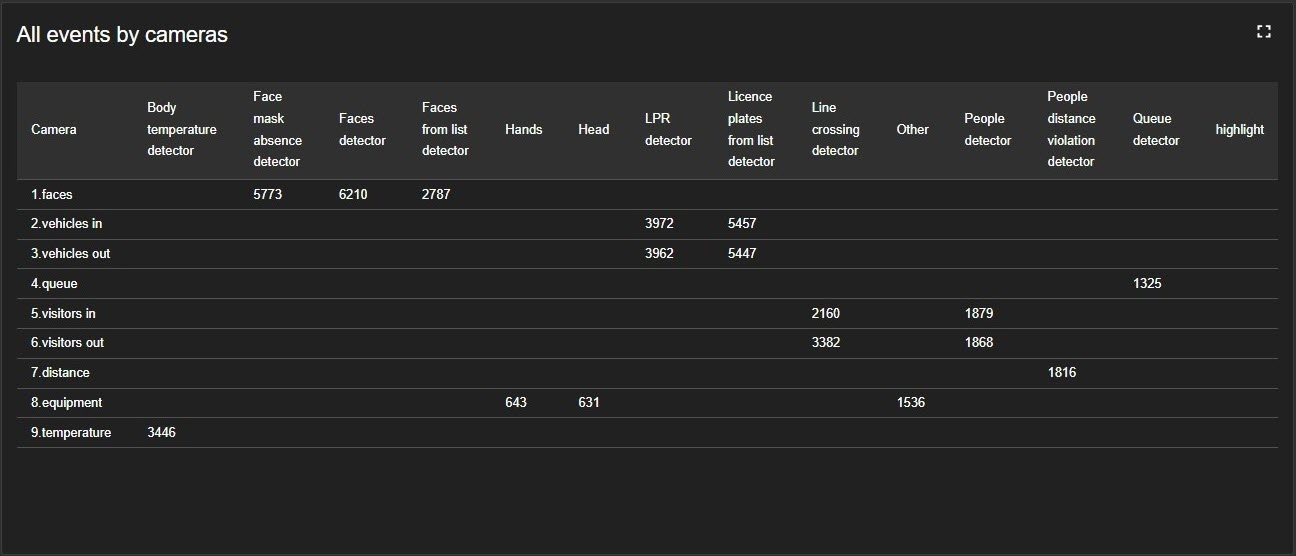
Task: Click the fullscreen expand icon
Action: (1263, 32)
